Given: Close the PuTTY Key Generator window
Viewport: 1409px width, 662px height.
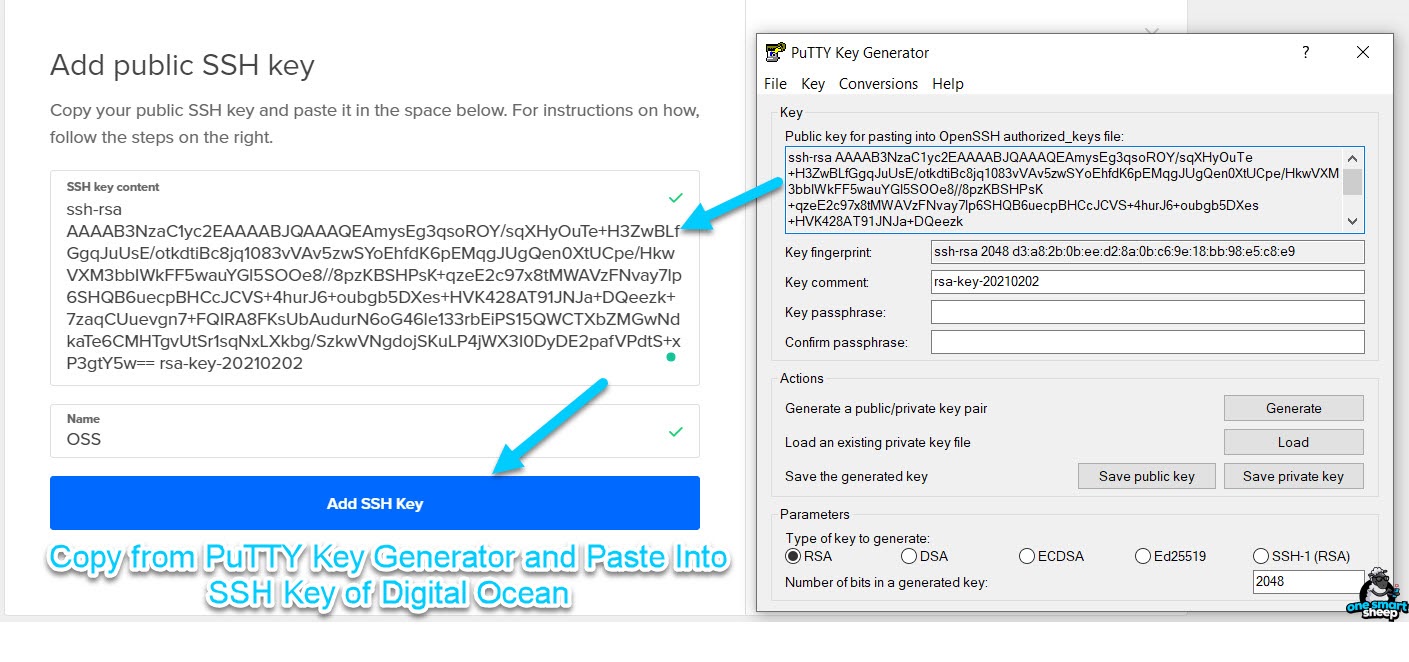Looking at the screenshot, I should tap(1363, 53).
